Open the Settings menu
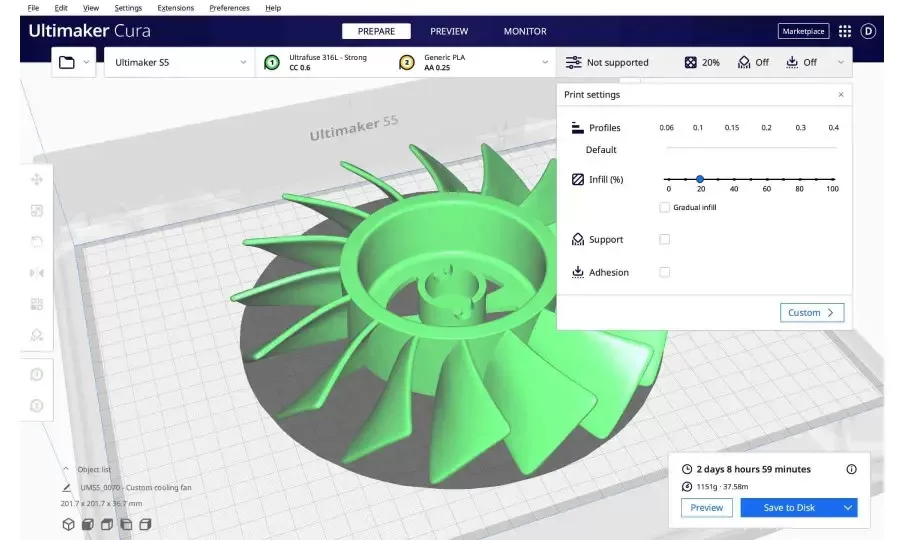The image size is (908, 540). (128, 8)
